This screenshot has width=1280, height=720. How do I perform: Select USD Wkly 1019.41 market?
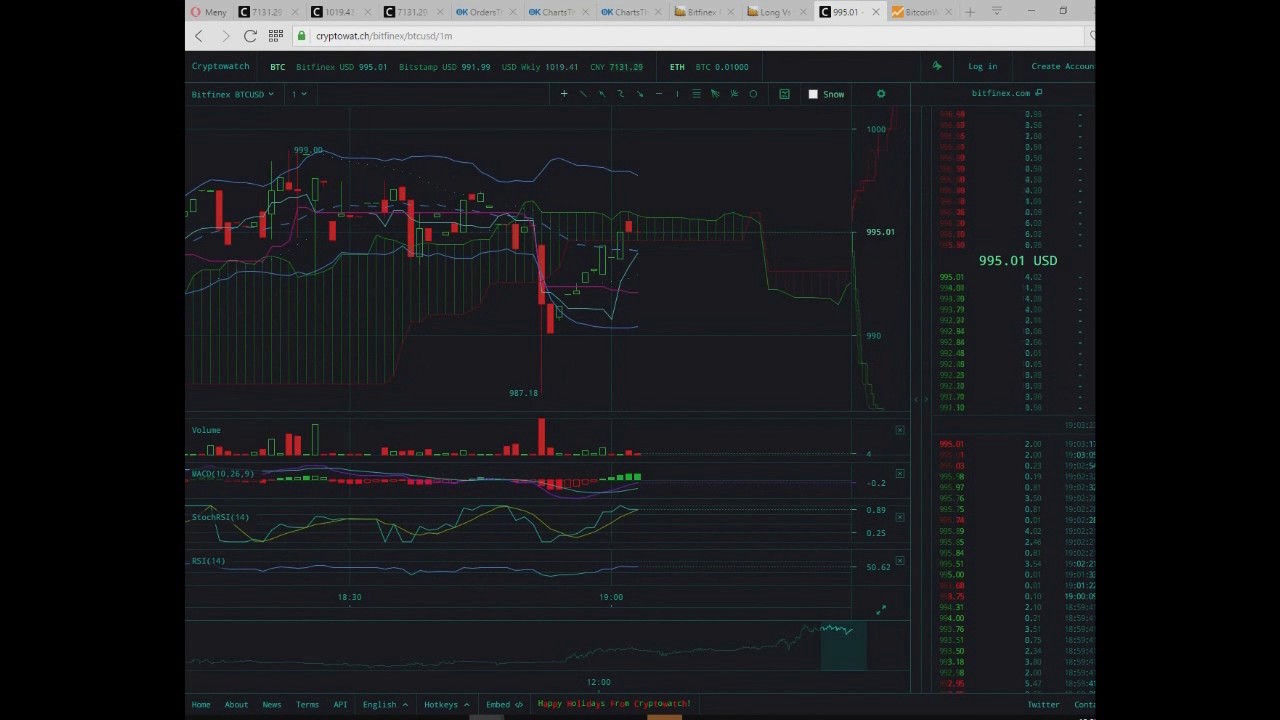click(x=540, y=67)
